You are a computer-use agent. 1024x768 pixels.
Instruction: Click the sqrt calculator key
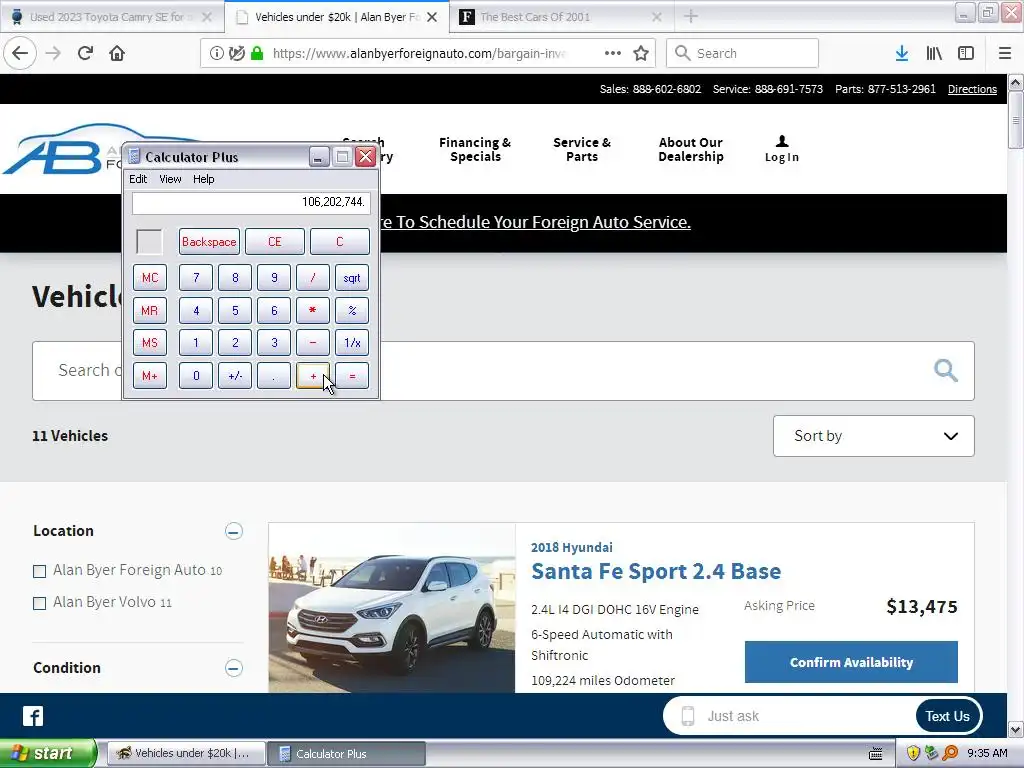[352, 278]
